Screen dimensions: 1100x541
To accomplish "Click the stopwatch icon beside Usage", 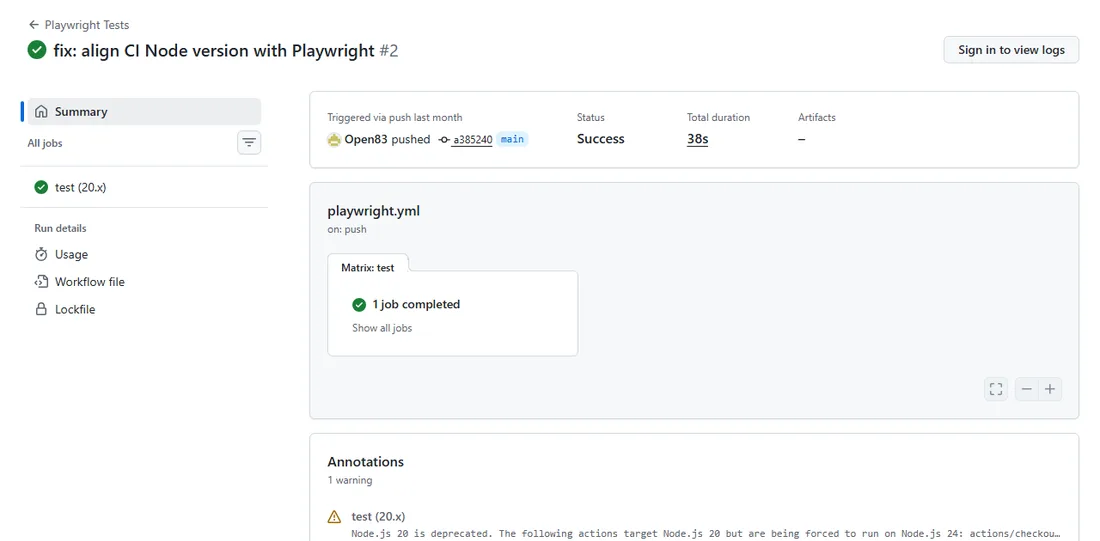I will [41, 254].
